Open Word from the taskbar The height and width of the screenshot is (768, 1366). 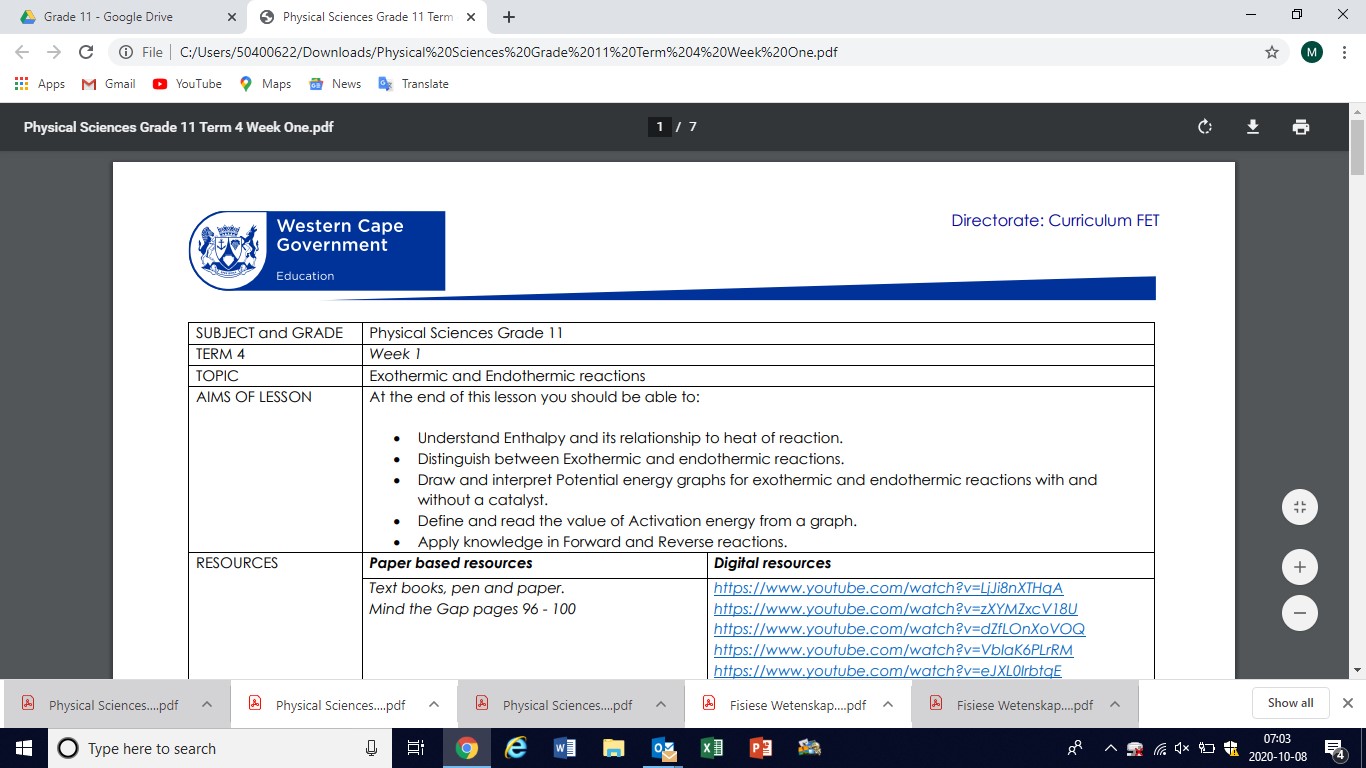coord(565,748)
